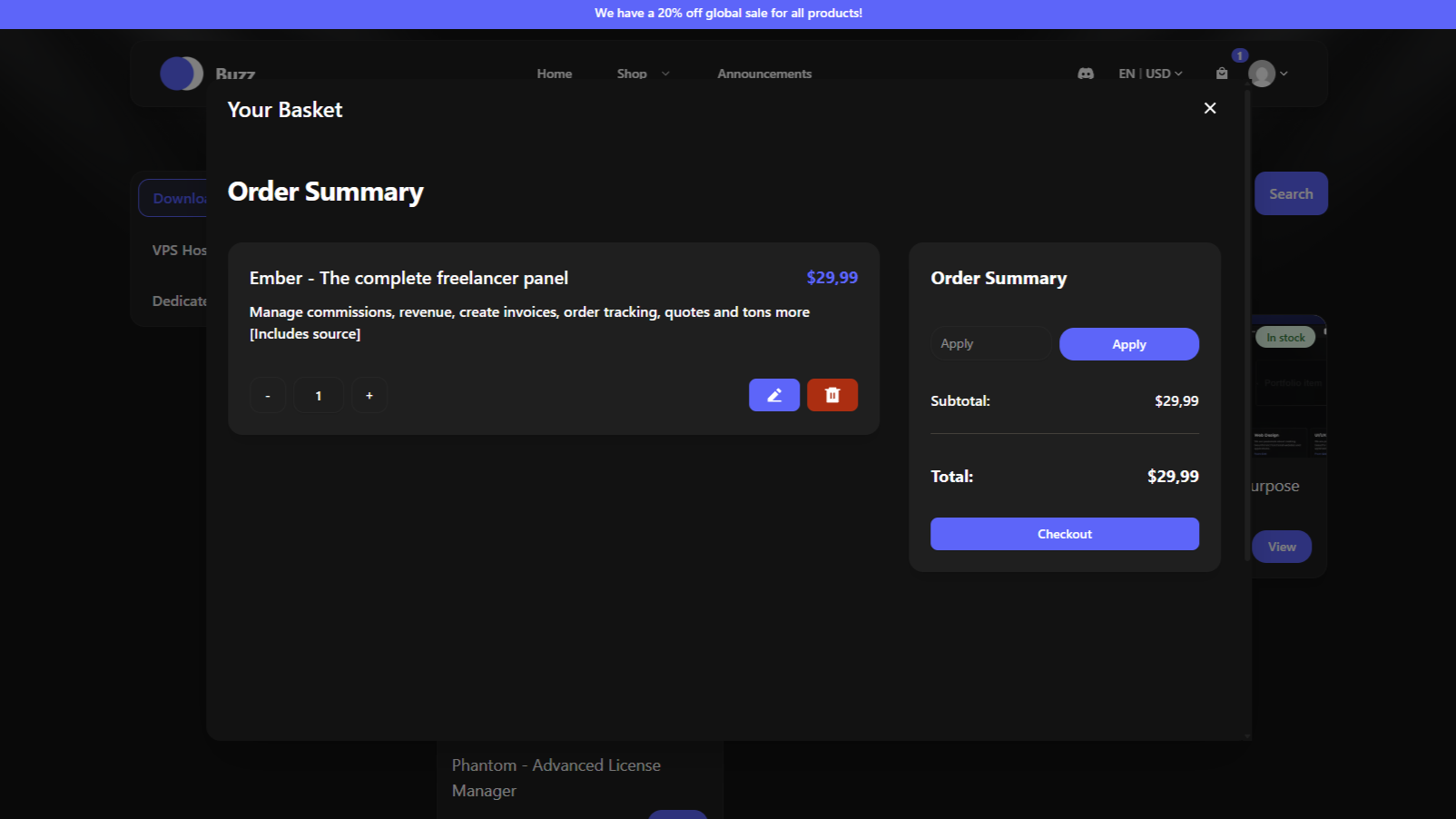
Task: Select the VPS Hosting category tab
Action: [179, 250]
